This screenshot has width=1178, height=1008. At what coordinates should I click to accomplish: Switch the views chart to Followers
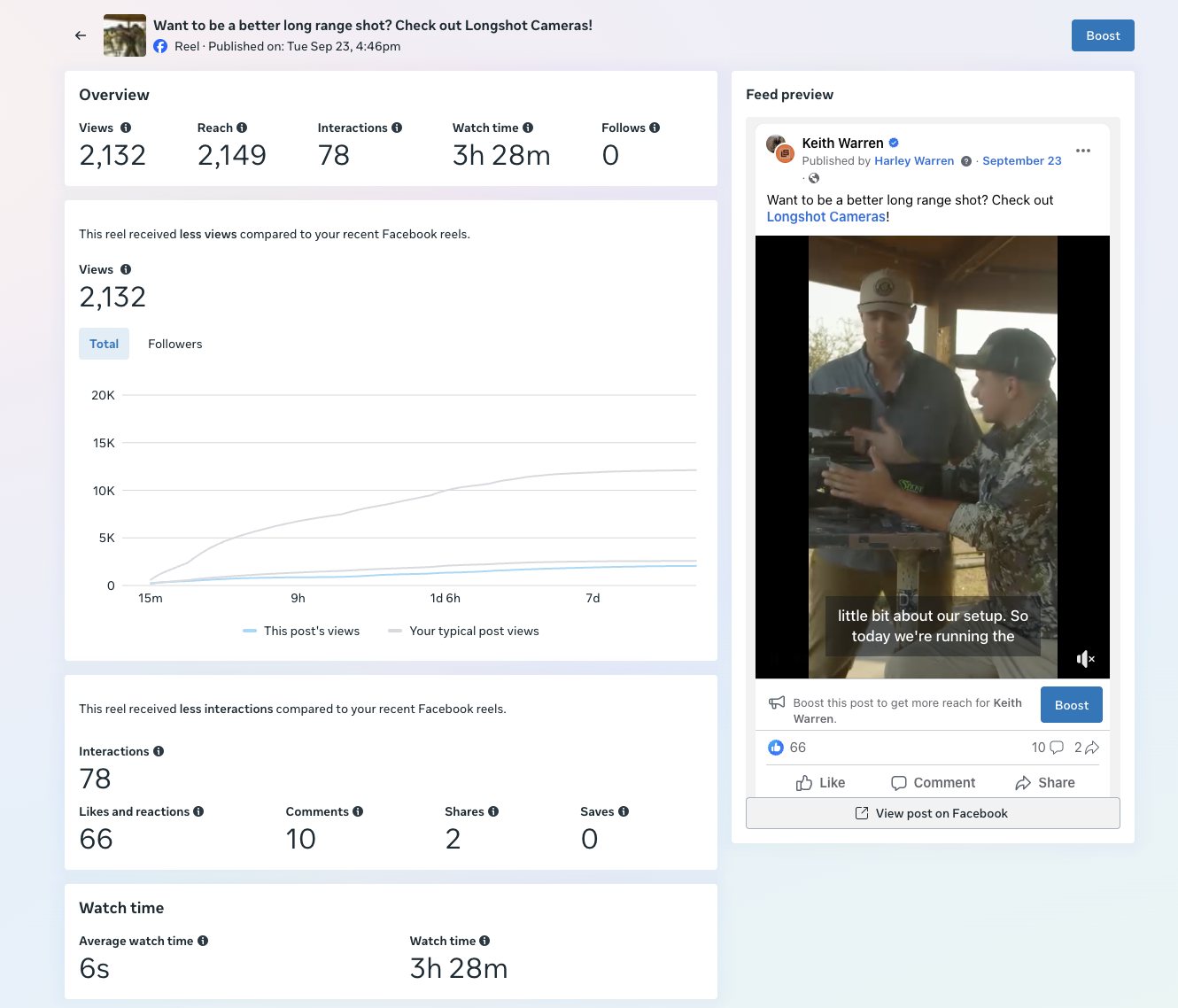[x=175, y=344]
